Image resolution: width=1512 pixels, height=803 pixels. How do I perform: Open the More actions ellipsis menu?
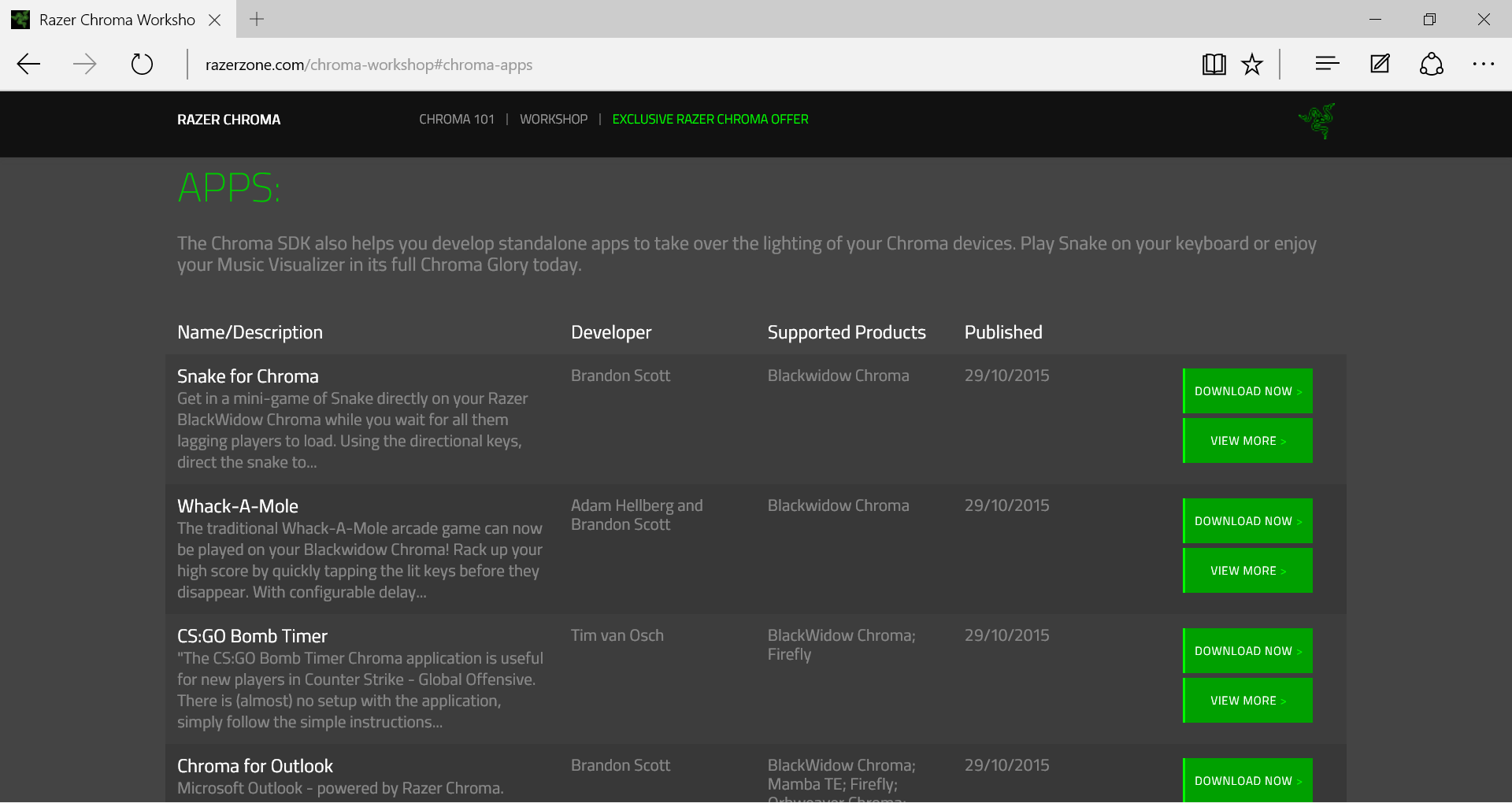[x=1484, y=64]
